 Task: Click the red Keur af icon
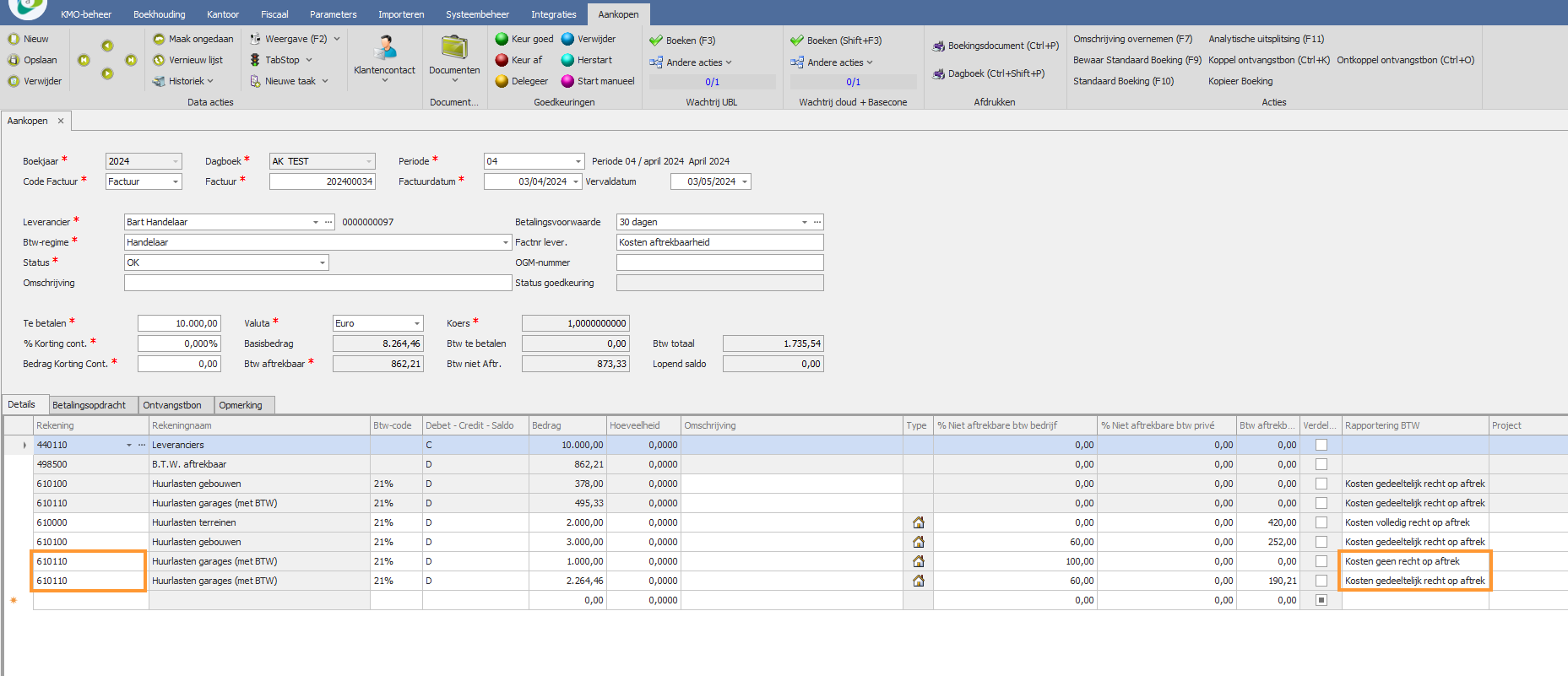pyautogui.click(x=502, y=60)
